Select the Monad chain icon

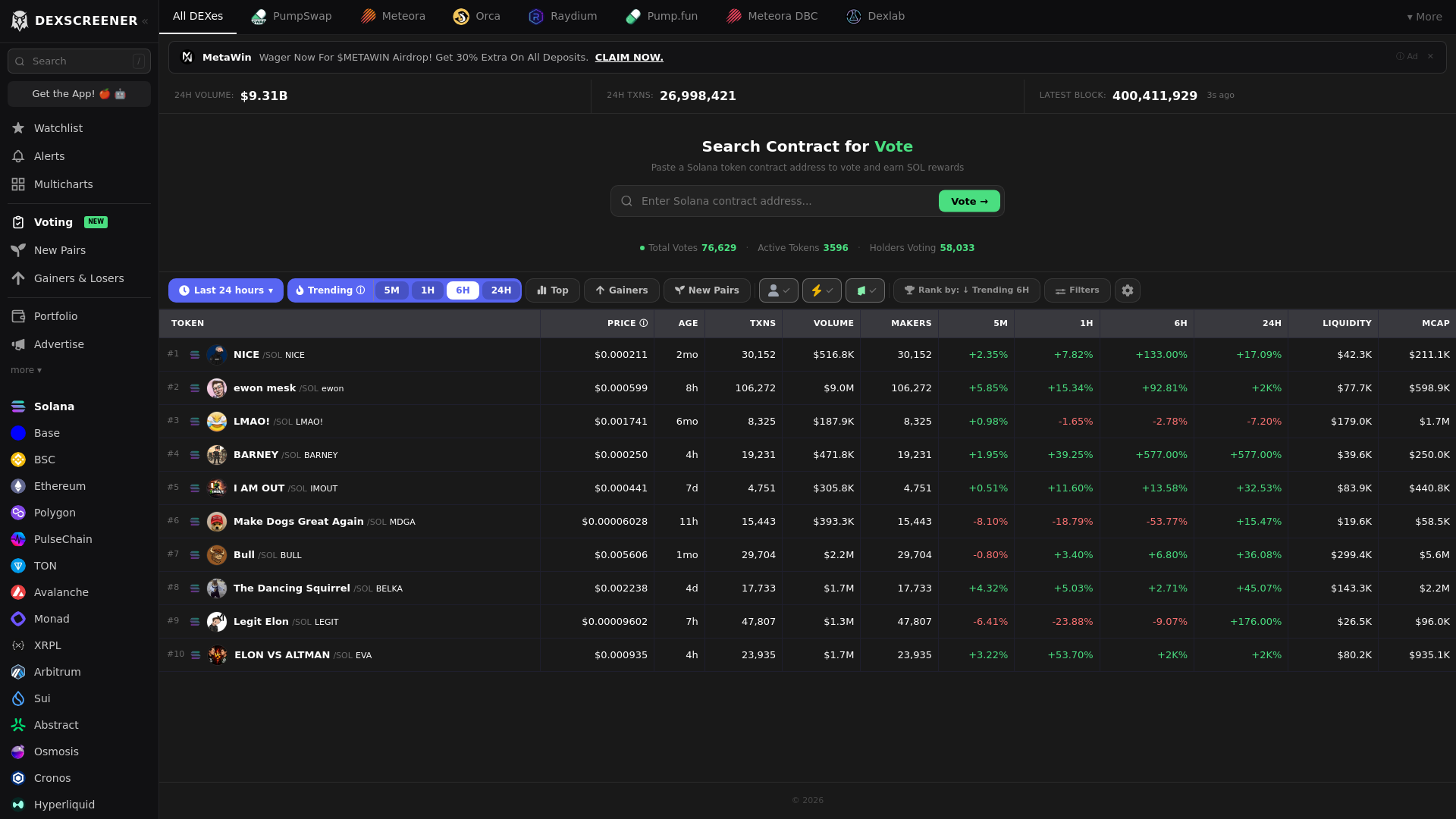18,619
